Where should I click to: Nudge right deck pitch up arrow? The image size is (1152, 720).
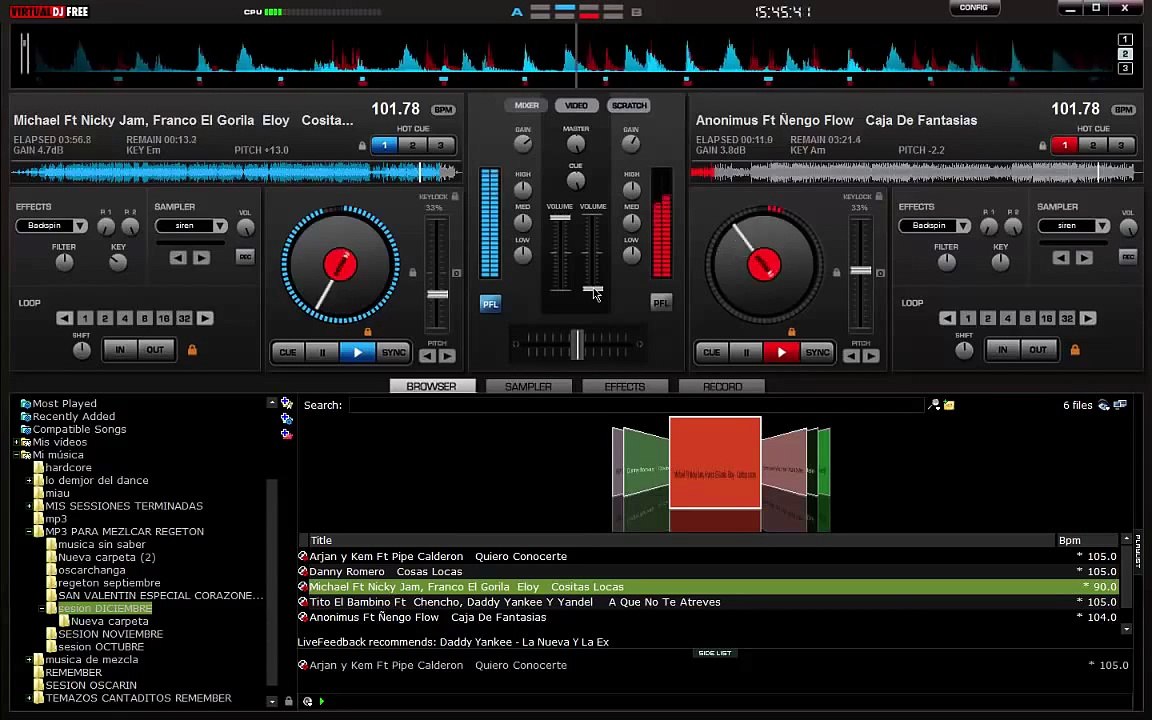click(871, 356)
